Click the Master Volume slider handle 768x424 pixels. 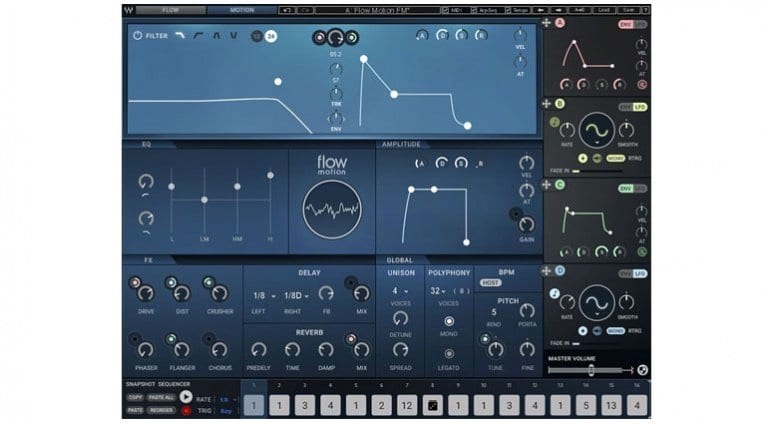click(591, 370)
